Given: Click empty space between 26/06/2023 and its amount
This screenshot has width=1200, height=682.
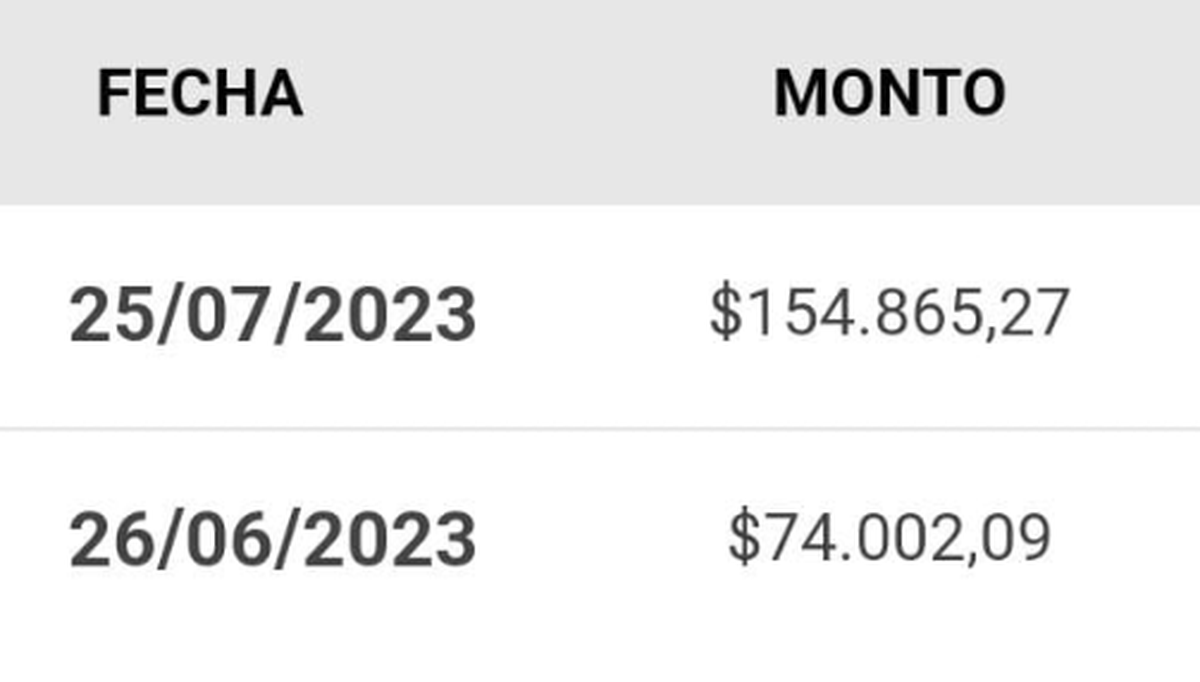Looking at the screenshot, I should tap(600, 540).
